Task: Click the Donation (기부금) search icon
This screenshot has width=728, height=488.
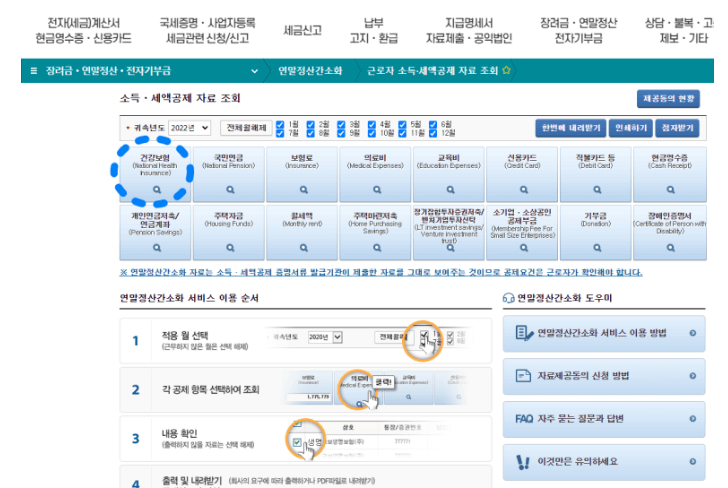Action: (597, 248)
